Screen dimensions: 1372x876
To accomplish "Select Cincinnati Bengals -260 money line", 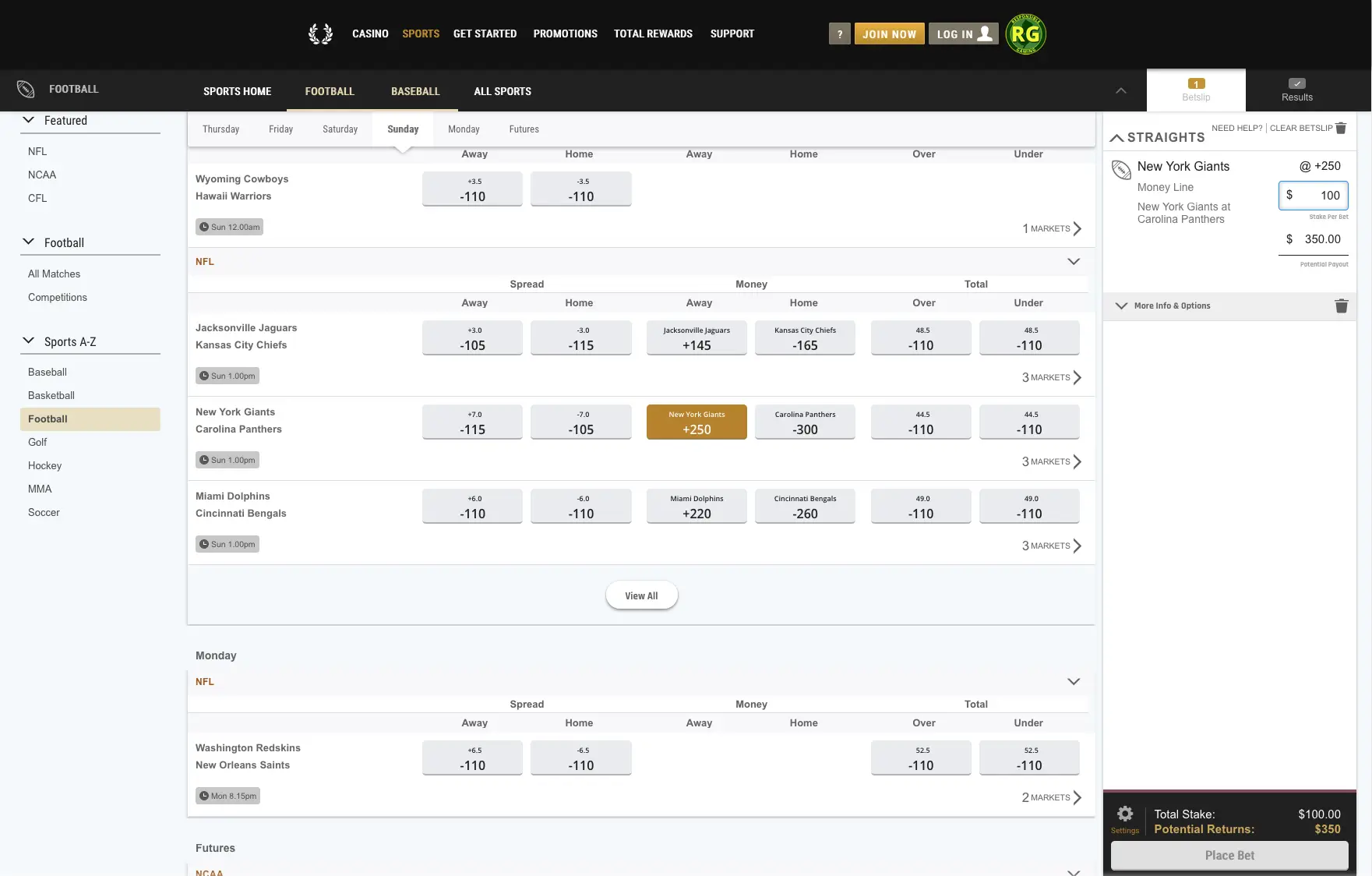I will (805, 506).
